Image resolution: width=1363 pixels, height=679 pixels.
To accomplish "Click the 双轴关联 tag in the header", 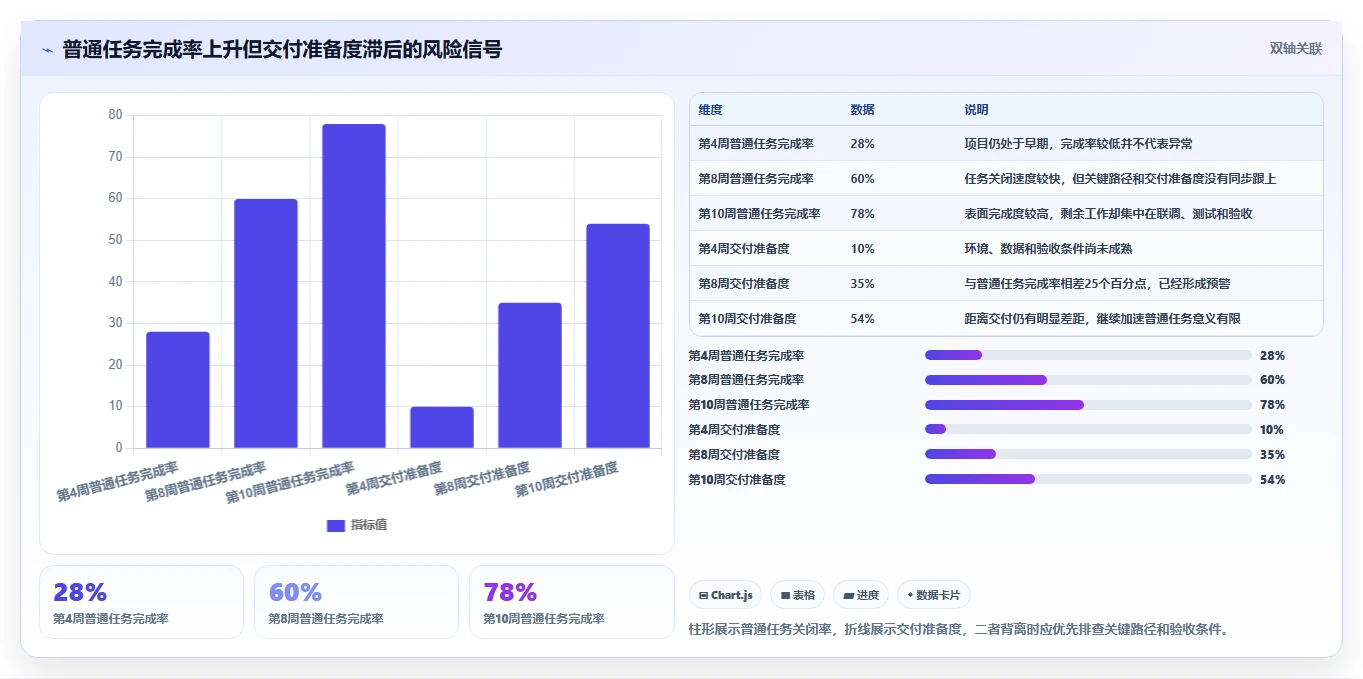I will [x=1296, y=49].
